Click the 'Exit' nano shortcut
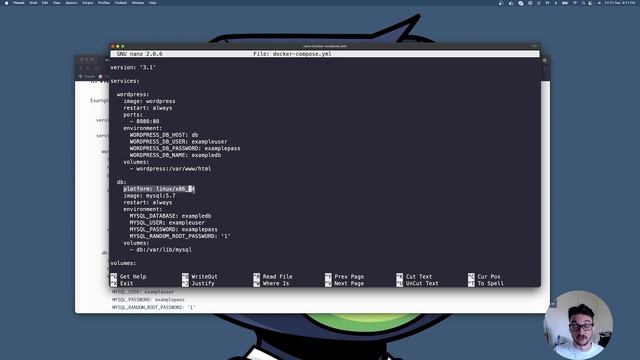Screen dimensions: 640x360 click(122, 283)
